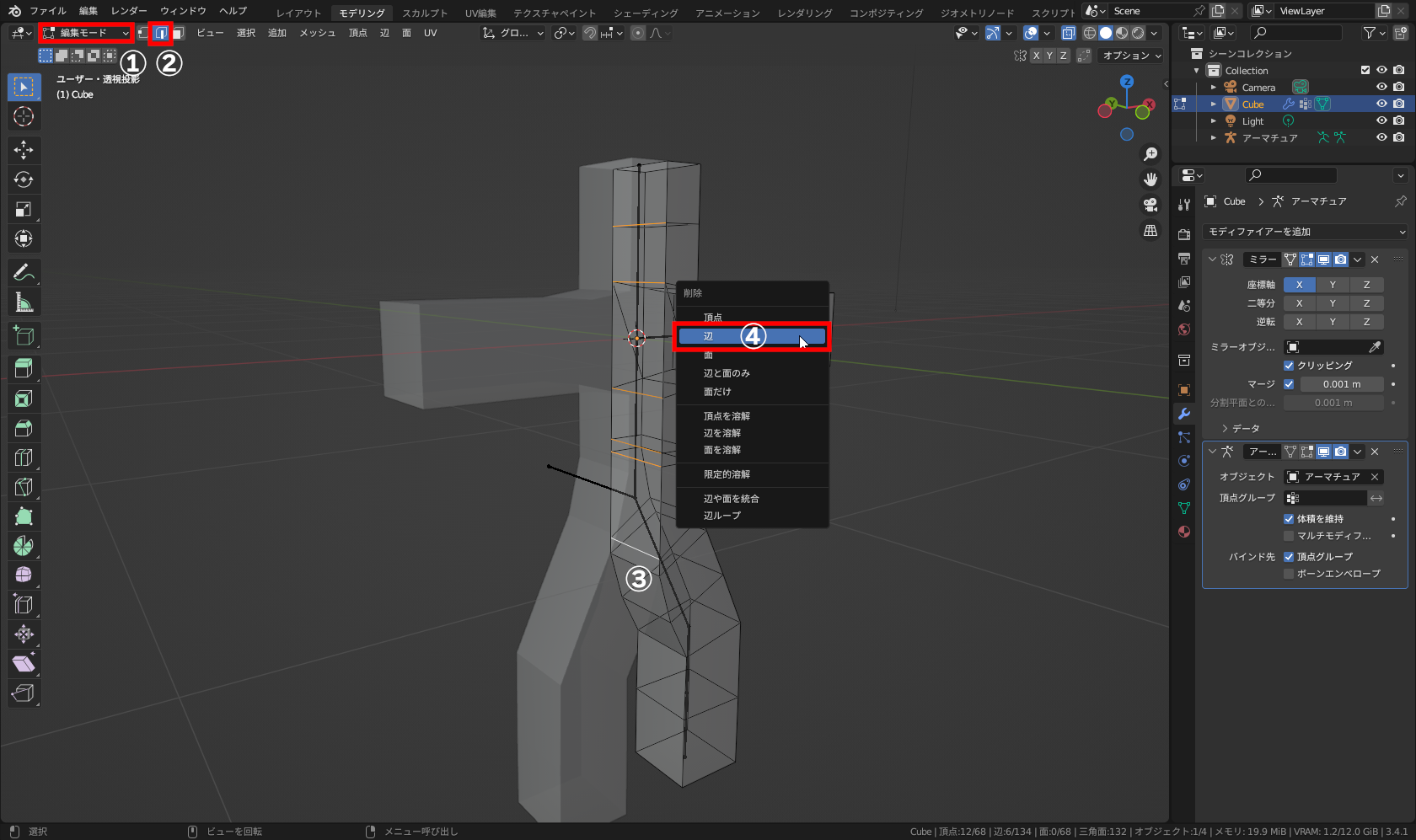1416x840 pixels.
Task: Click the ミラーオブジェクト object field
Action: pos(1325,347)
